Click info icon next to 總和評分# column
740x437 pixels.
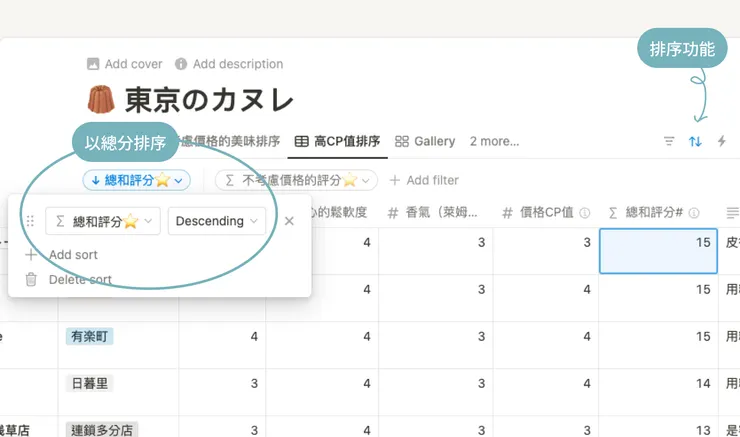click(694, 213)
